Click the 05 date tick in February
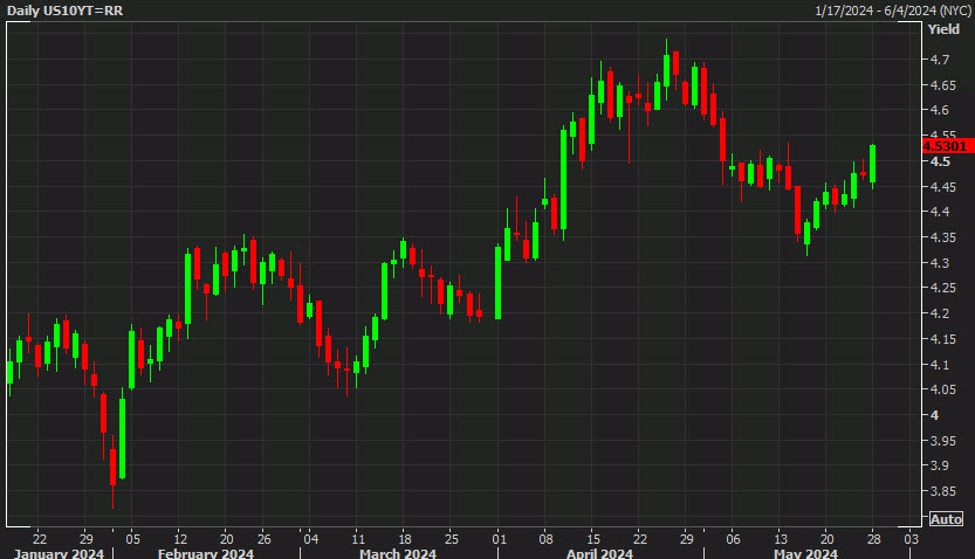 point(132,539)
